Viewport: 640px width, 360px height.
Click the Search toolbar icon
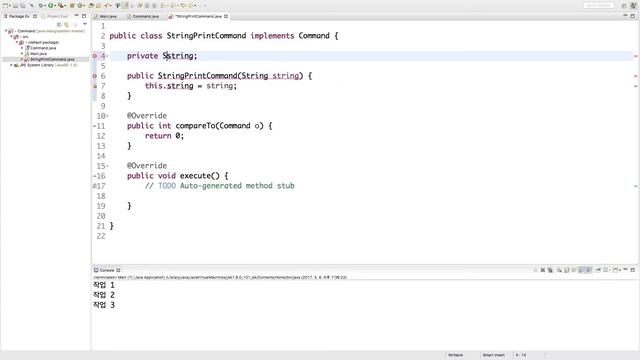click(107, 6)
